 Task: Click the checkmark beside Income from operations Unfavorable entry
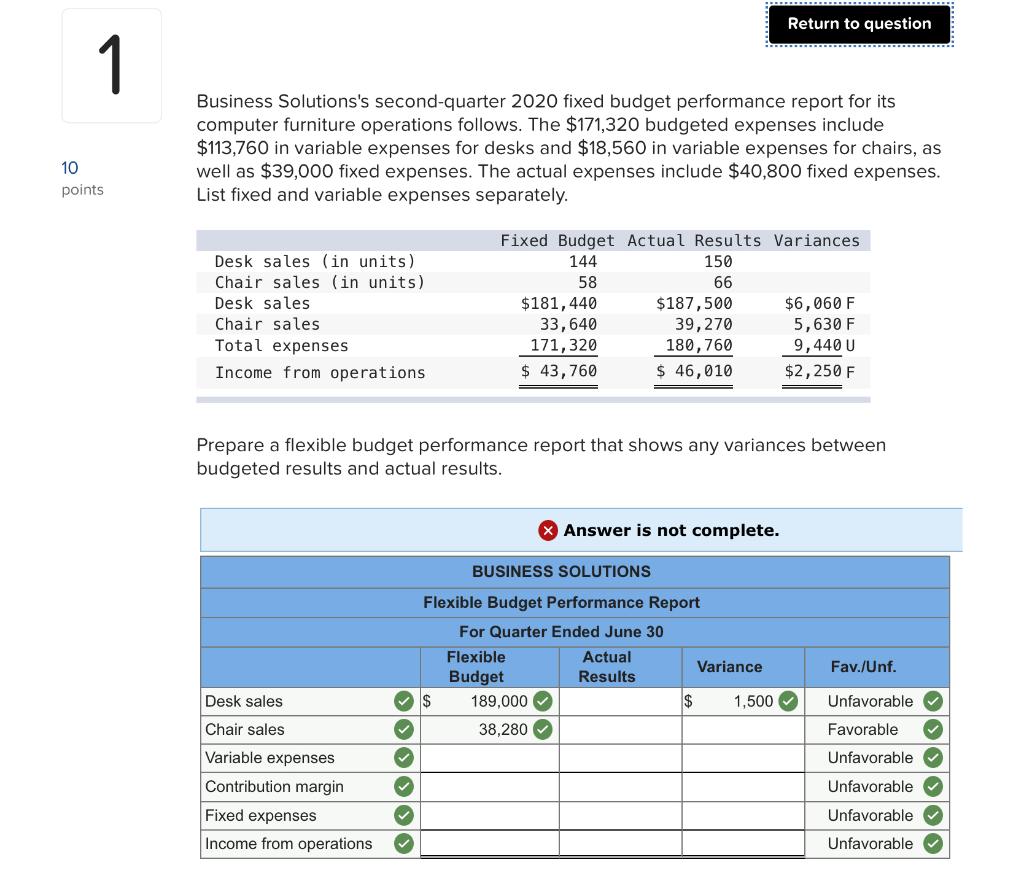[x=932, y=843]
